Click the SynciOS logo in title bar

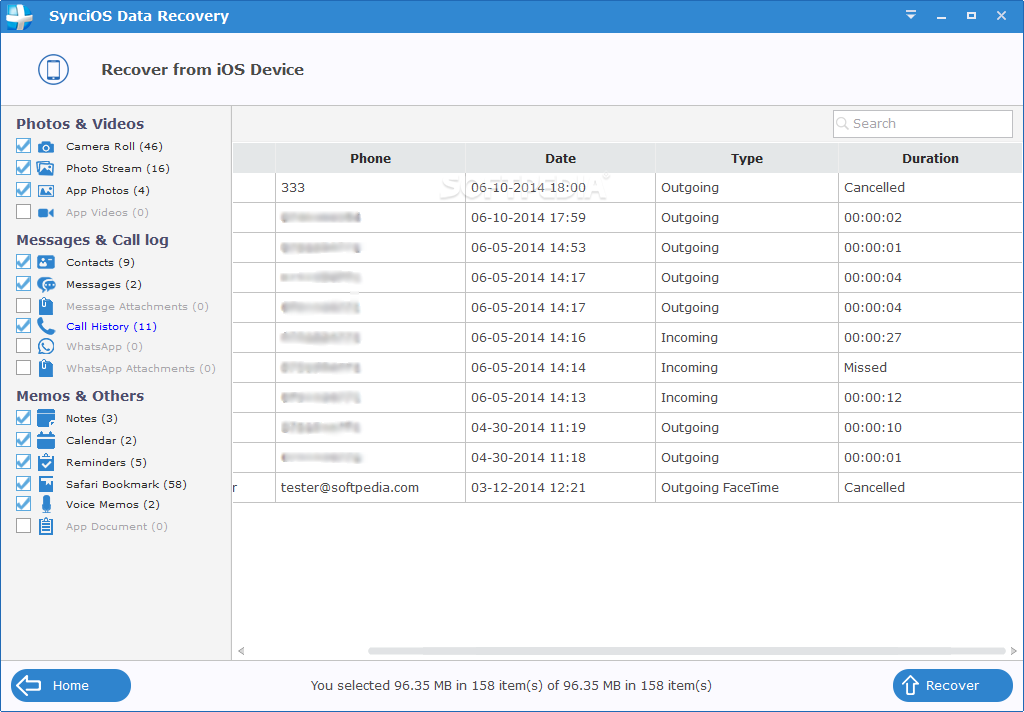click(19, 16)
